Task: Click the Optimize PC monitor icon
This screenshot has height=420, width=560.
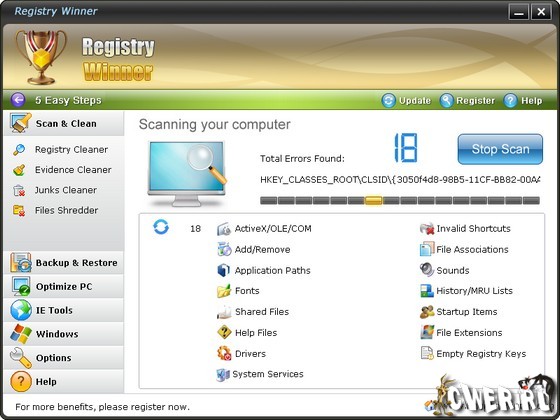Action: point(21,286)
